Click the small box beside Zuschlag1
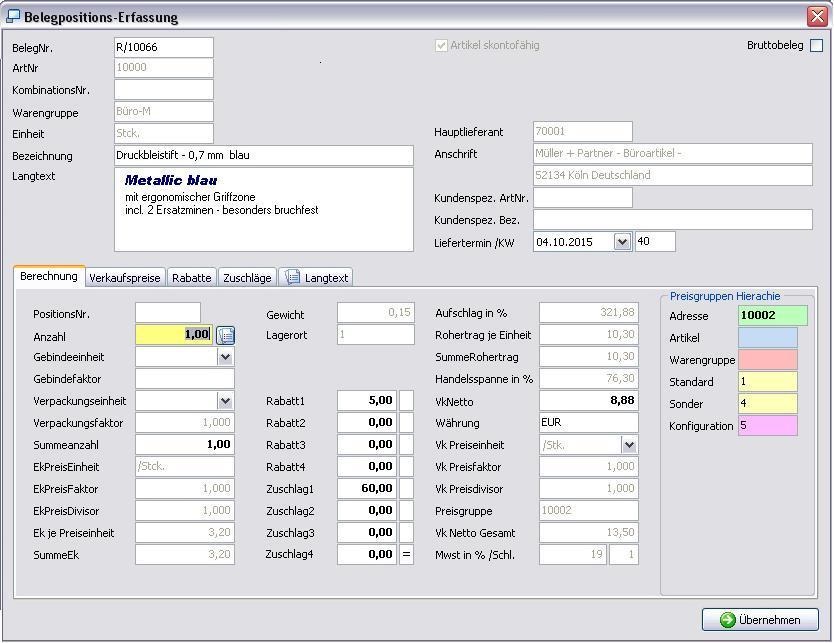The height and width of the screenshot is (643, 834). click(x=406, y=488)
